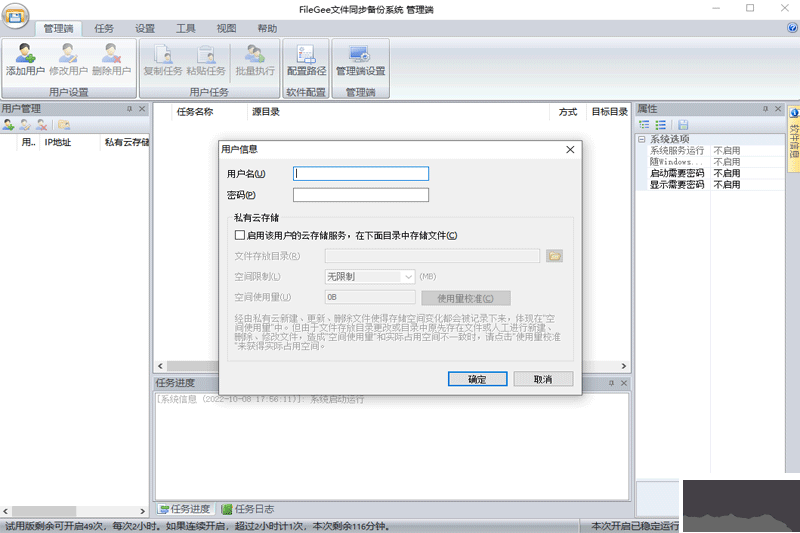Image resolution: width=800 pixels, height=533 pixels.
Task: Close the 任务进度 panel
Action: click(x=624, y=383)
